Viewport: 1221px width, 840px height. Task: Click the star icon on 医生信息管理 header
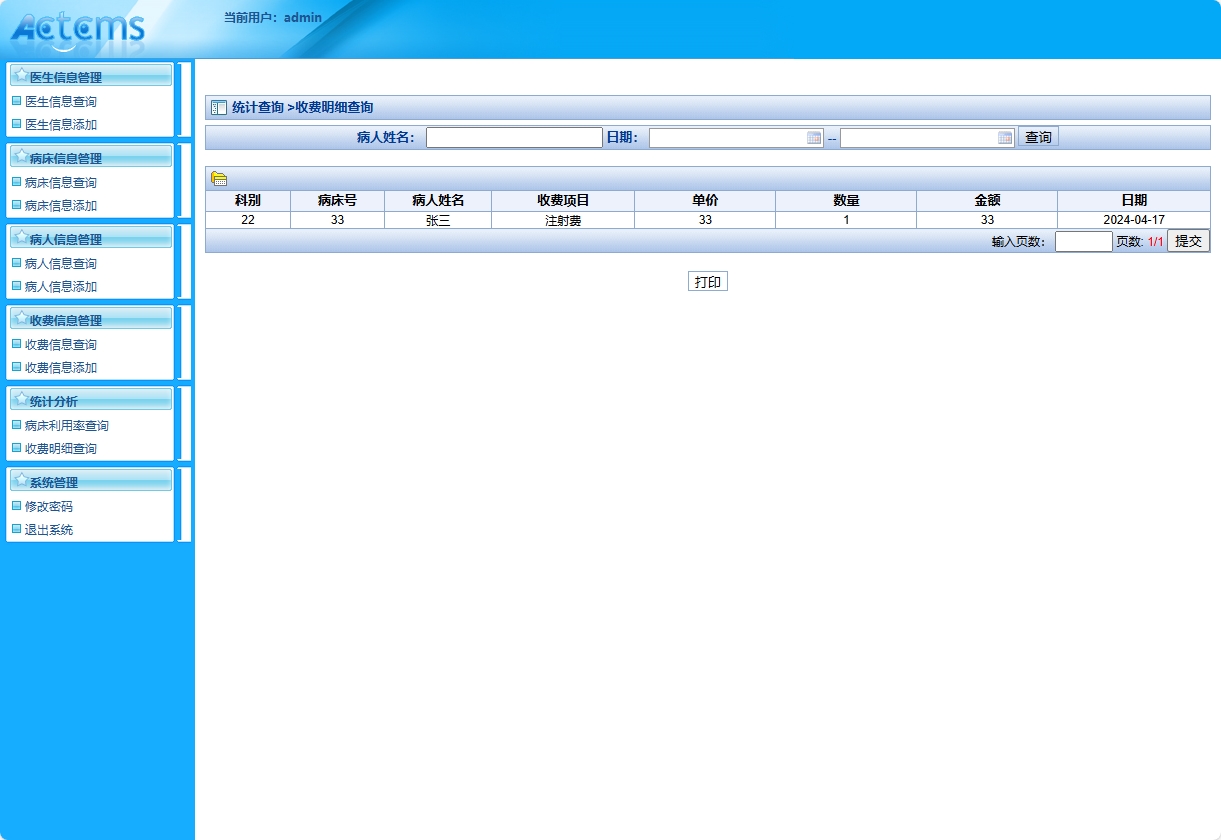tap(20, 75)
